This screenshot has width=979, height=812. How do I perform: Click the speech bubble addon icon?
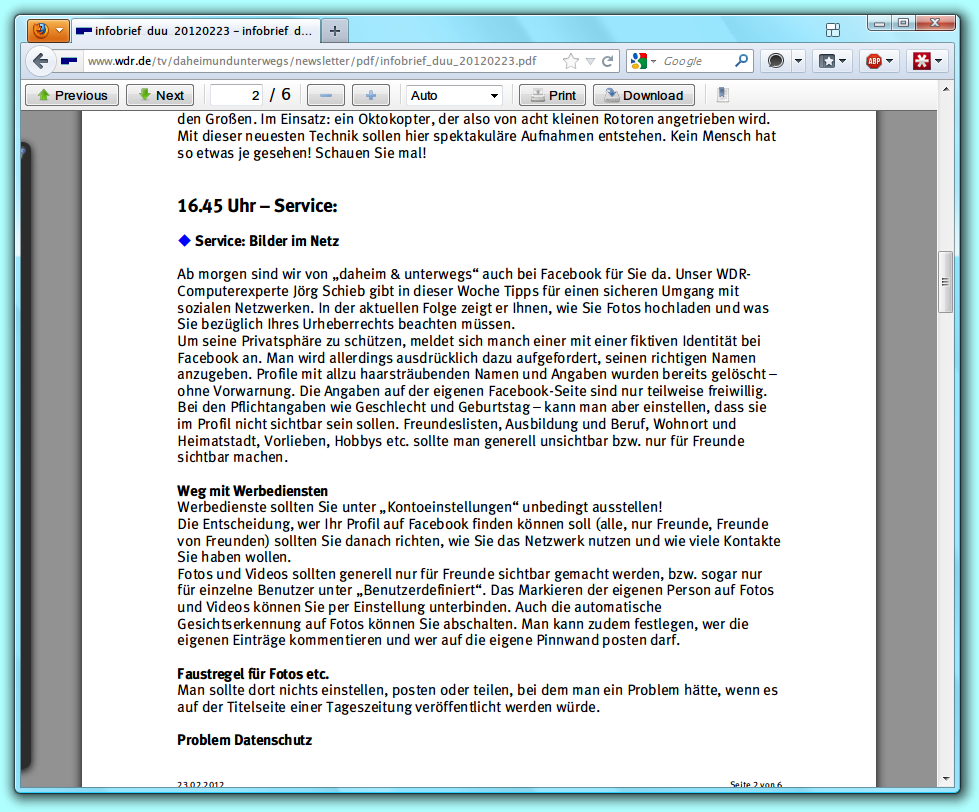click(776, 61)
